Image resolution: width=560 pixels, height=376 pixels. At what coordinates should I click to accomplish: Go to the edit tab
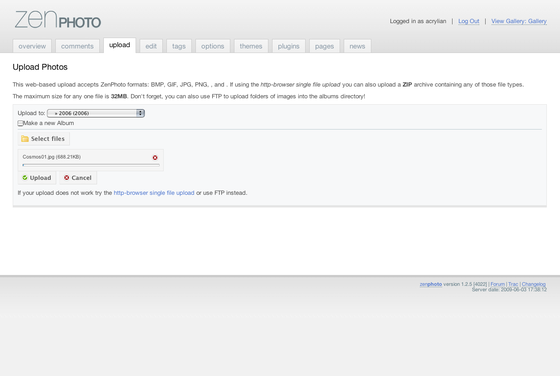(151, 46)
